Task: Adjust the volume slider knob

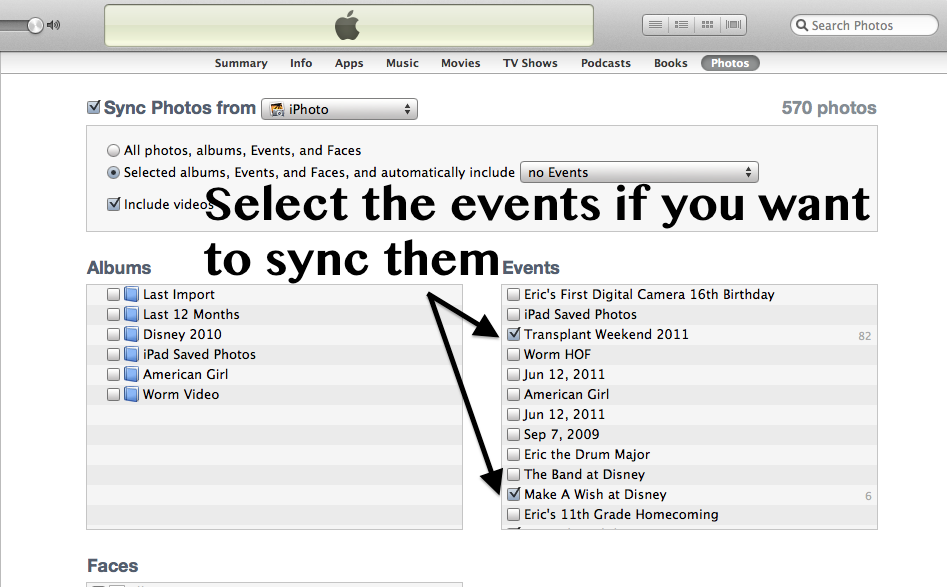Action: pyautogui.click(x=35, y=25)
